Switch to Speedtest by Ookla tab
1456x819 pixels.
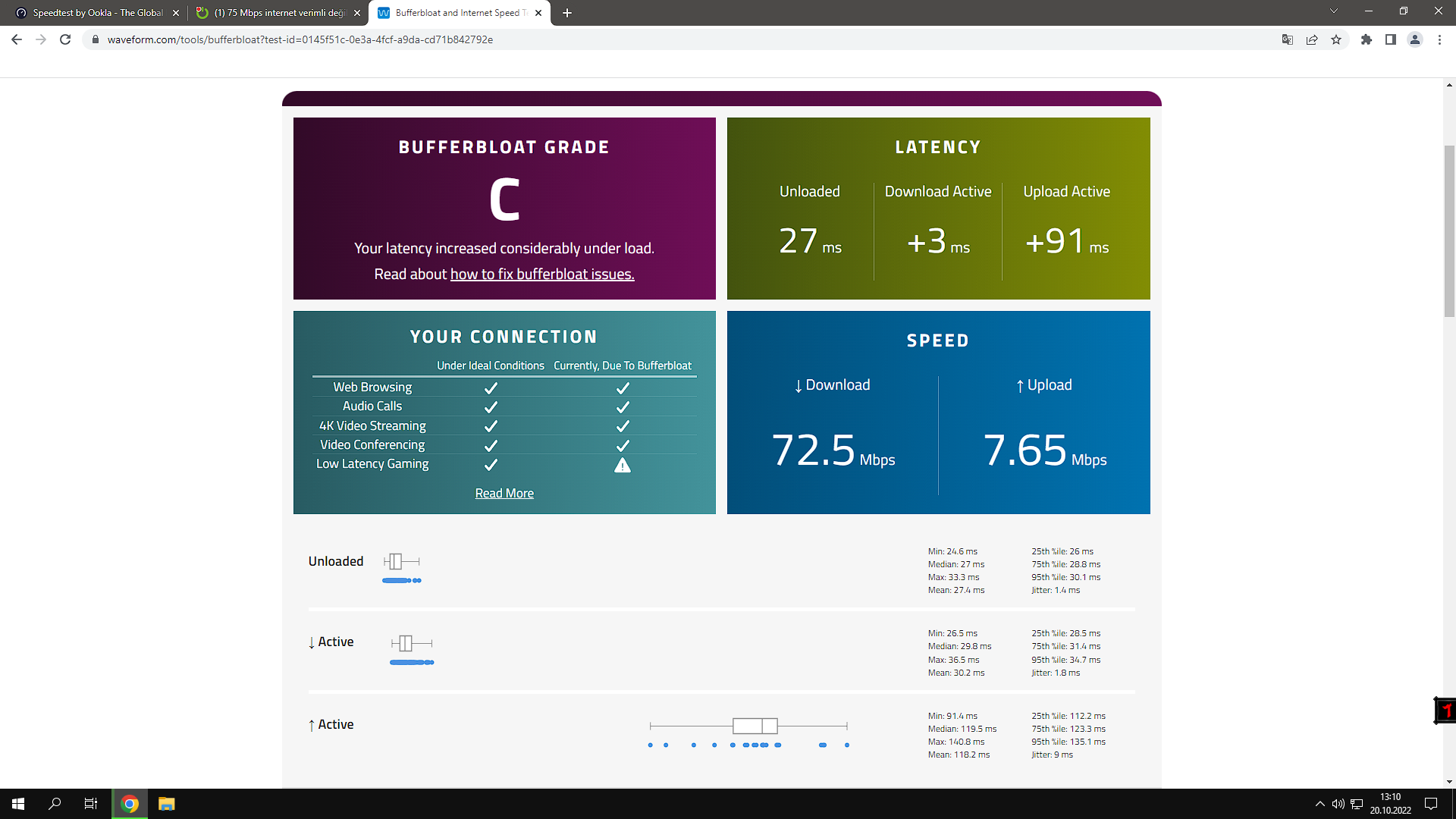(x=97, y=13)
